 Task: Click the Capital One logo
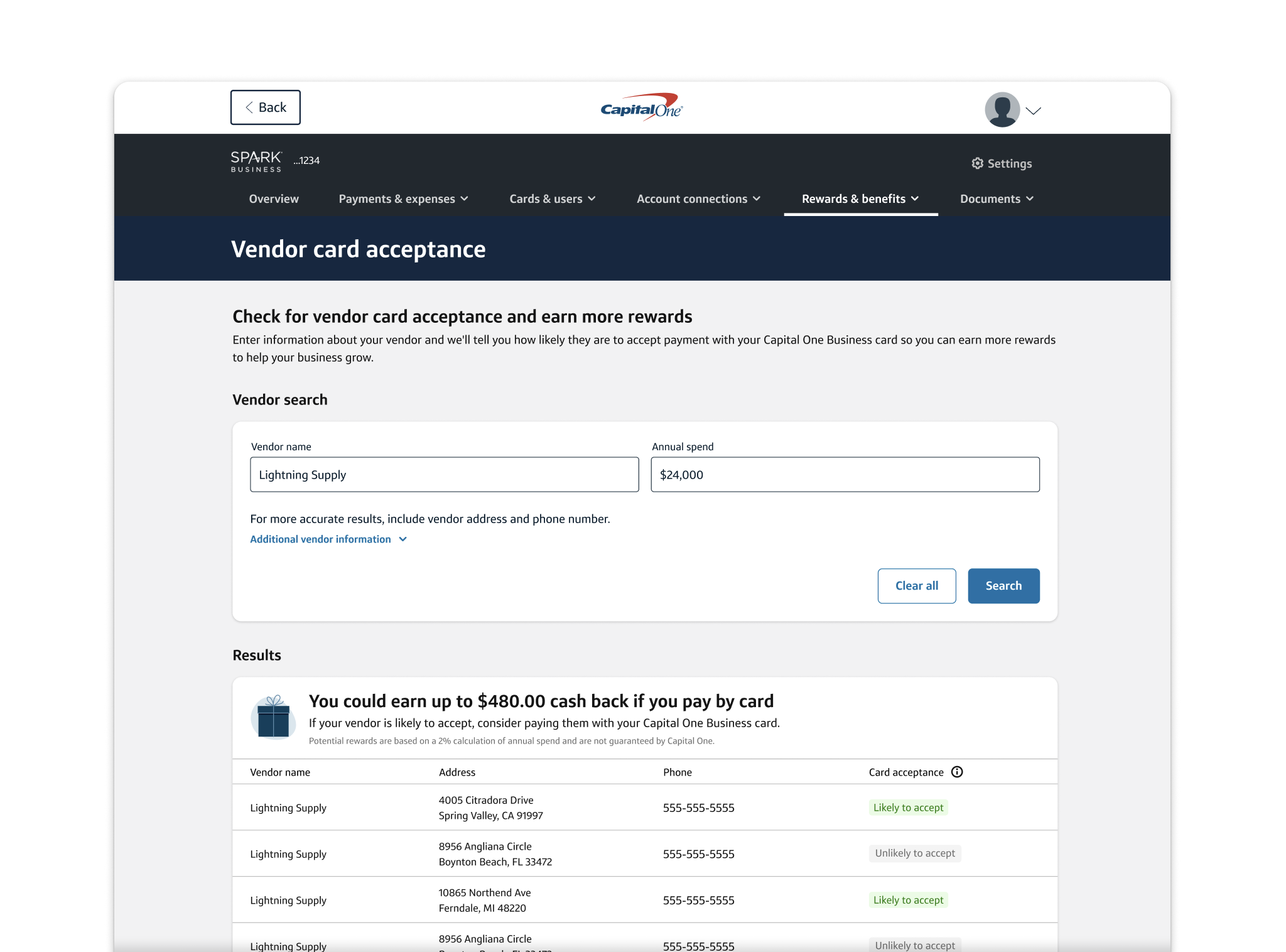pos(641,108)
